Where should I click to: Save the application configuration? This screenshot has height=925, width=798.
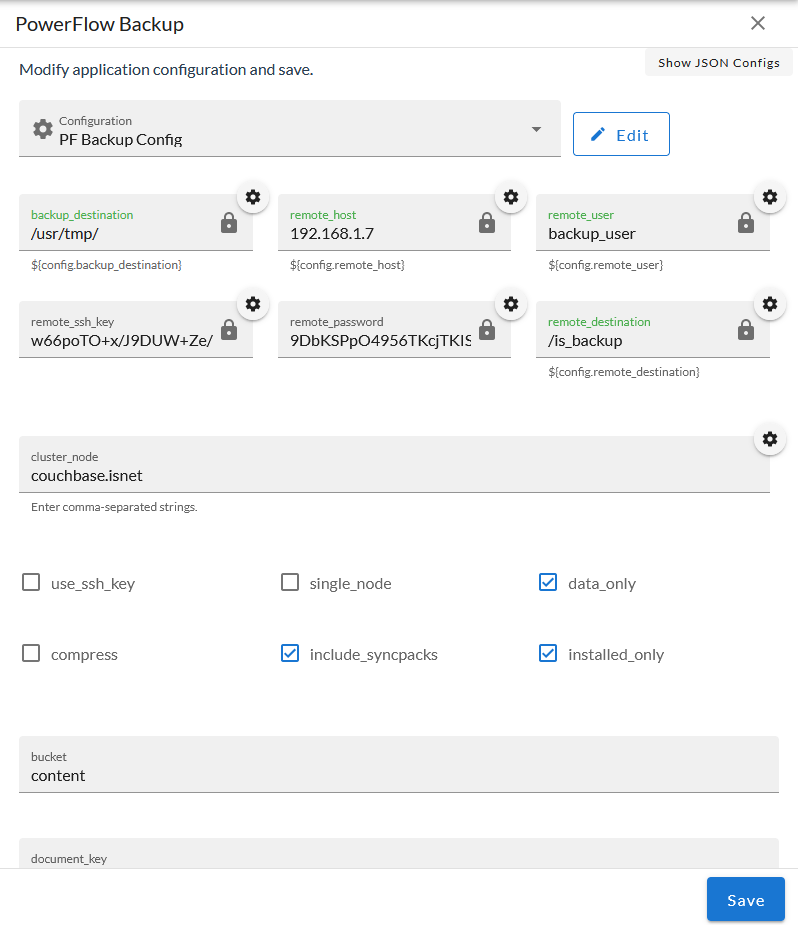tap(745, 899)
